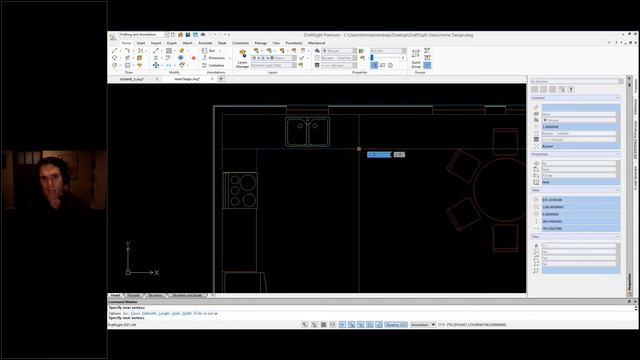
Task: Click the Close option in command window
Action: [136, 313]
